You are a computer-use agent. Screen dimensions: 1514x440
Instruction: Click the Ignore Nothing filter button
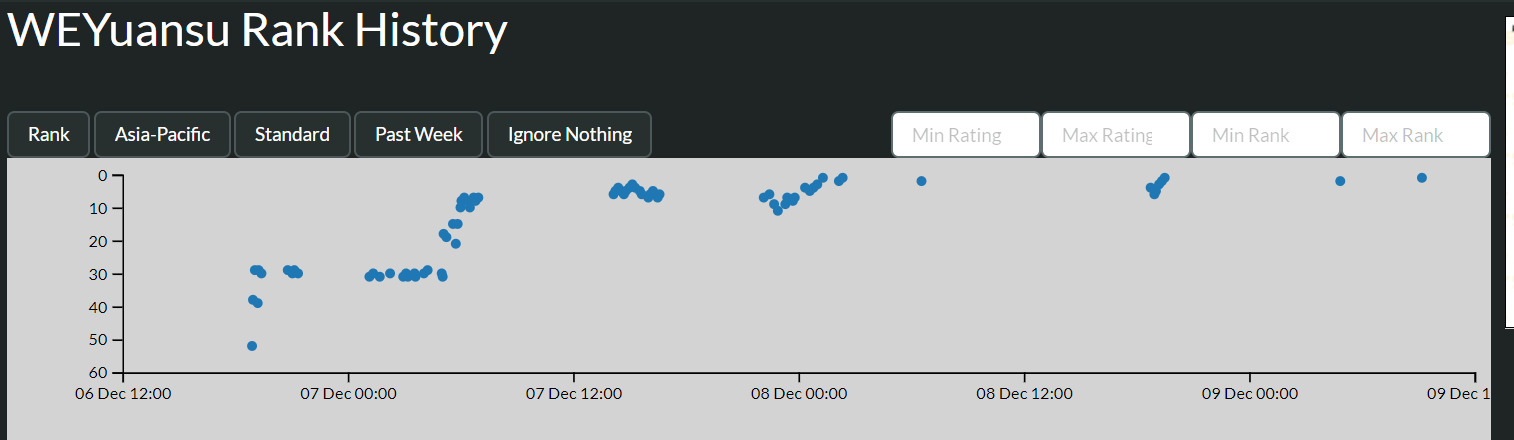(569, 134)
